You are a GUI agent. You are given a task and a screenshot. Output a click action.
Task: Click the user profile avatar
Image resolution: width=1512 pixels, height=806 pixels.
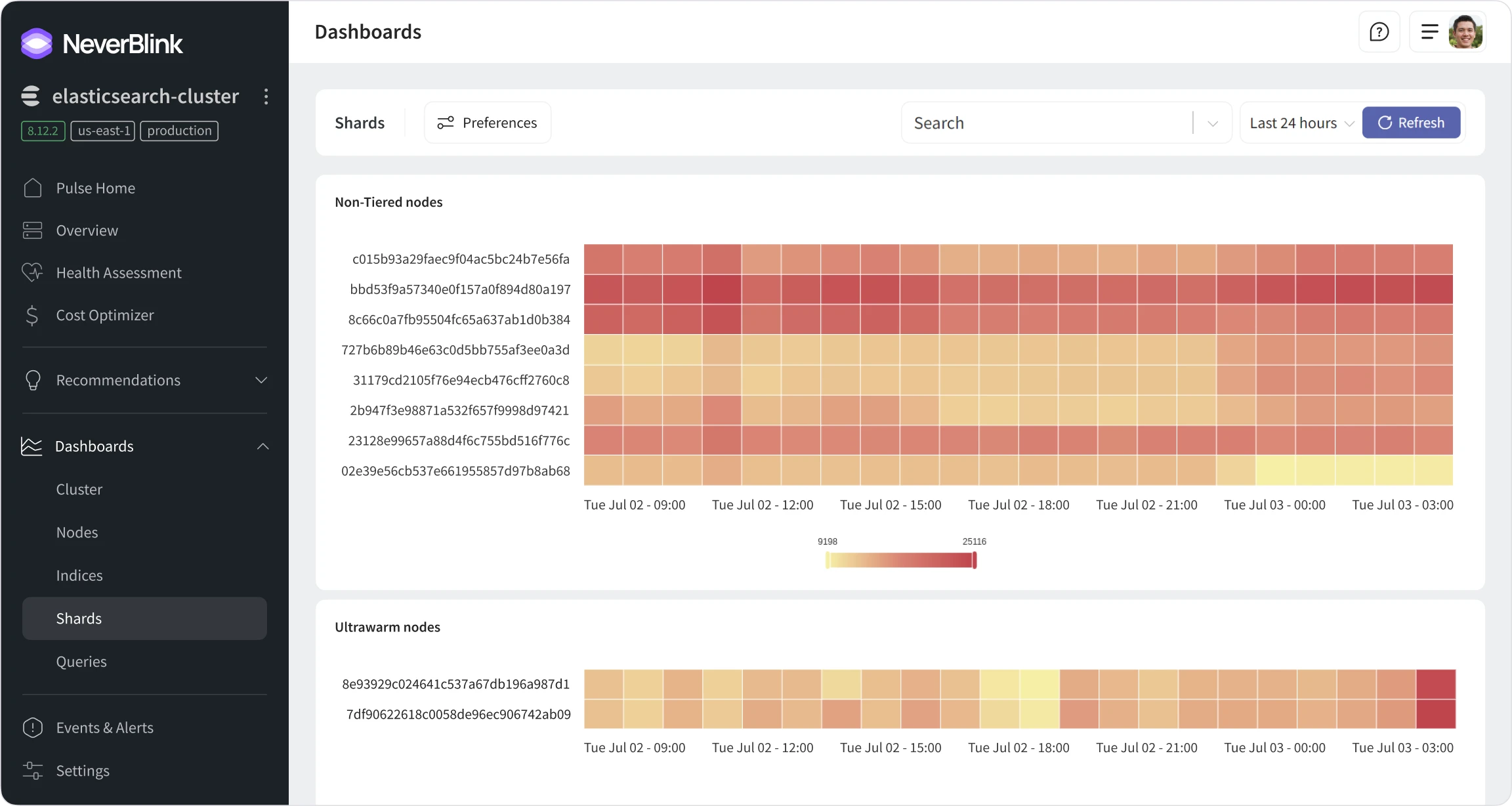click(1465, 32)
